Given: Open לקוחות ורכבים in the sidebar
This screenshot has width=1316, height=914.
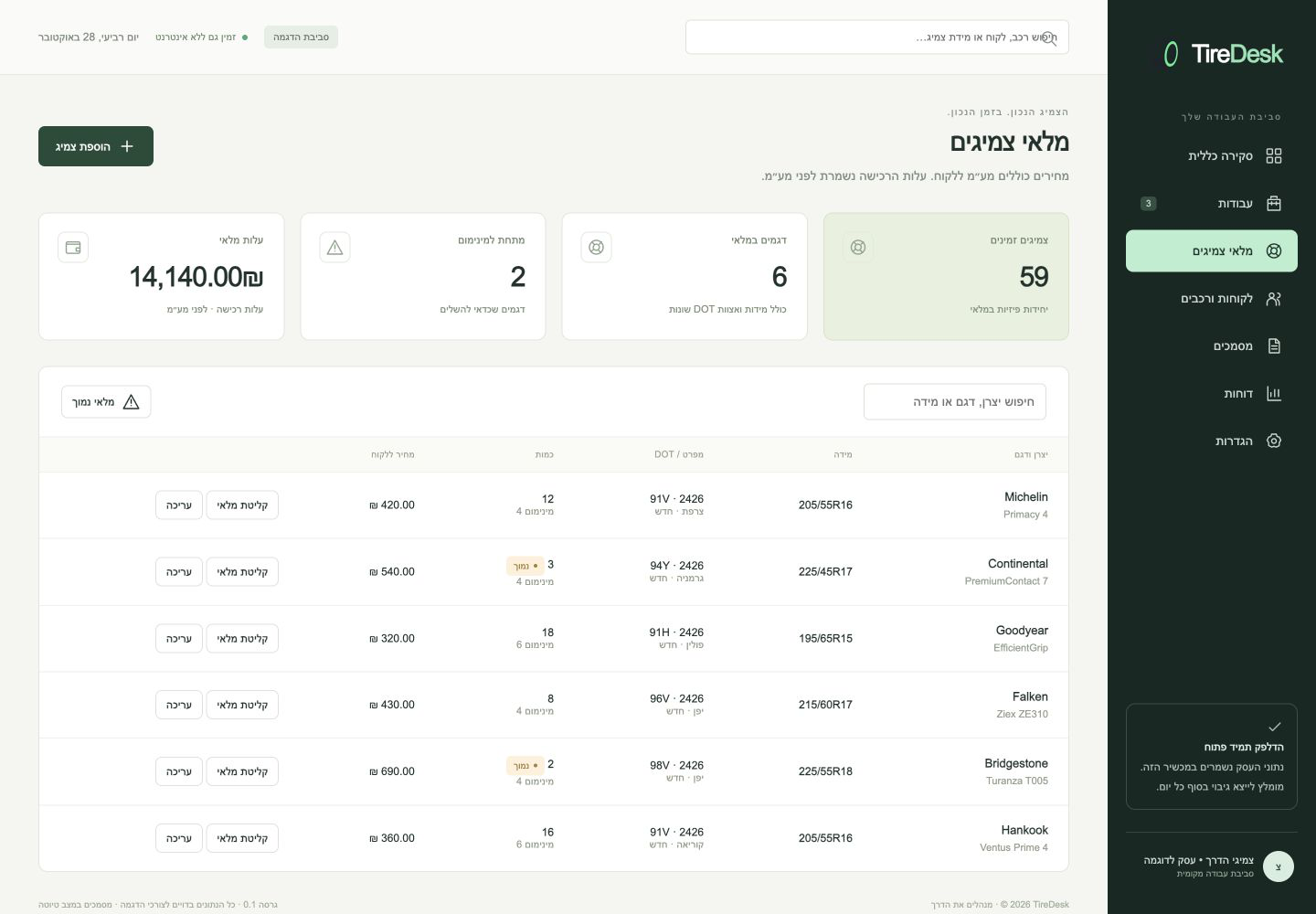Looking at the screenshot, I should 1212,298.
